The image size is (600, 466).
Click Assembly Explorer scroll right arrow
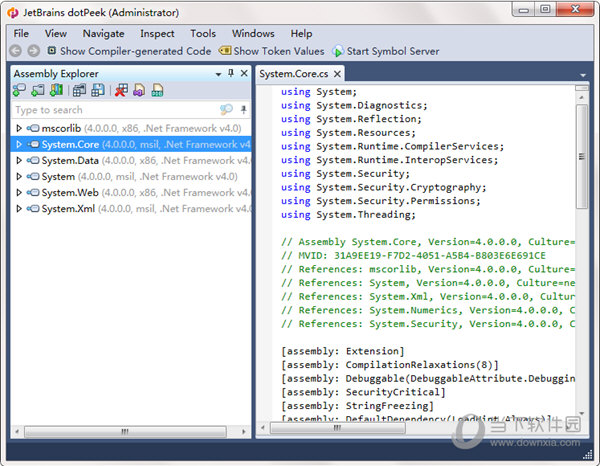tap(244, 432)
